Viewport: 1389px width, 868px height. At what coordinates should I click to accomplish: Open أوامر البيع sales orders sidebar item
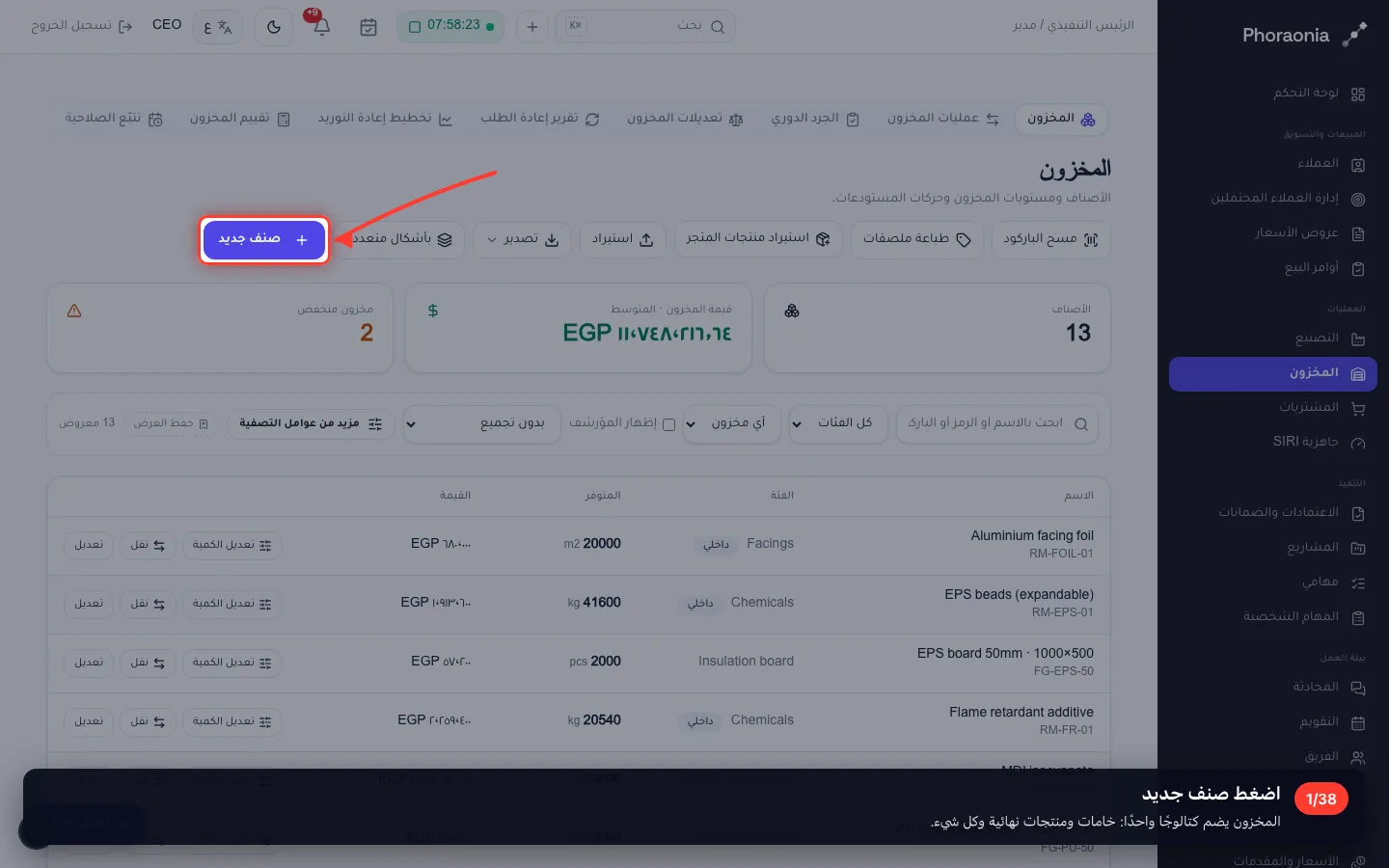(x=1273, y=268)
